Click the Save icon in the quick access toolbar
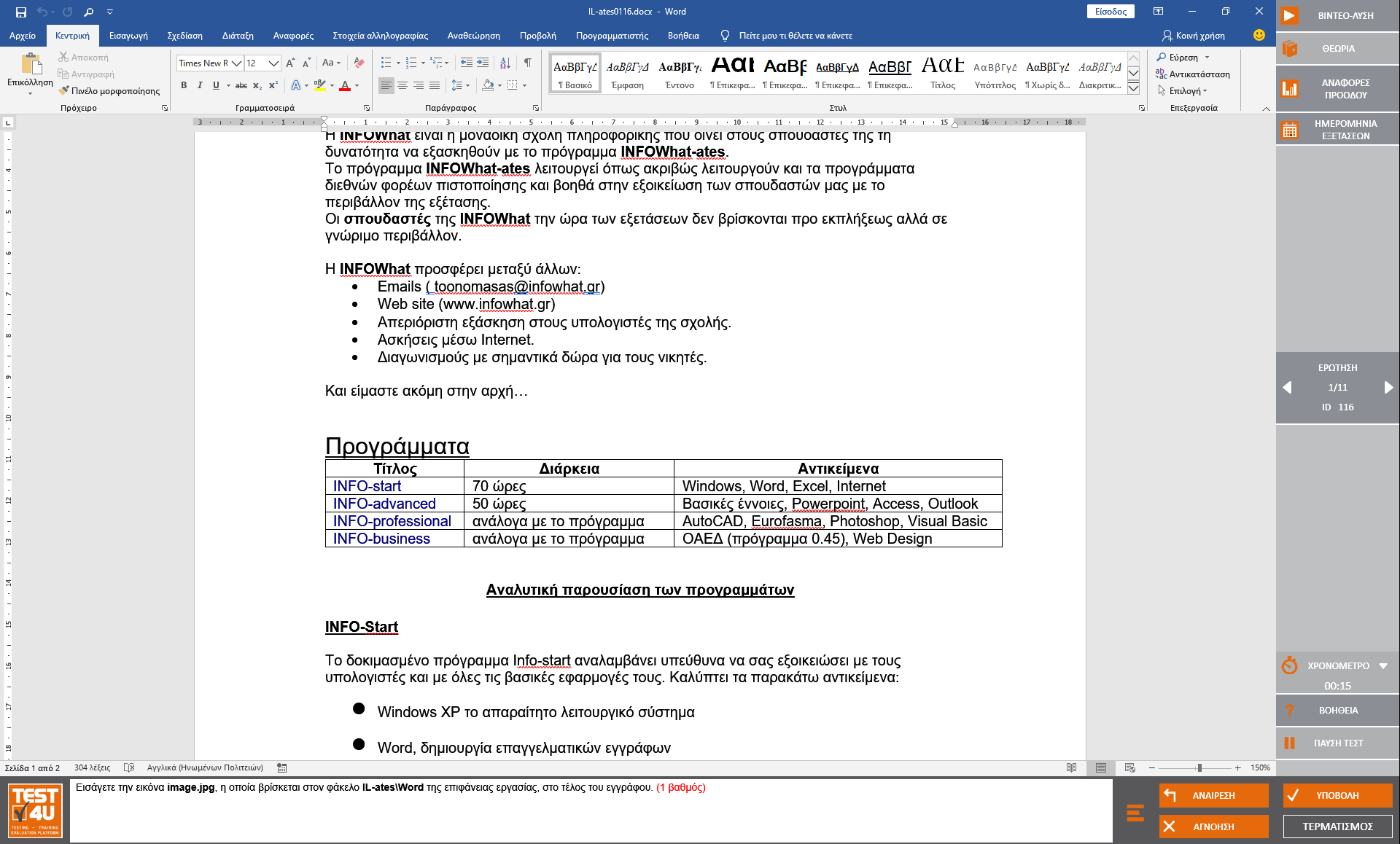 (x=20, y=12)
